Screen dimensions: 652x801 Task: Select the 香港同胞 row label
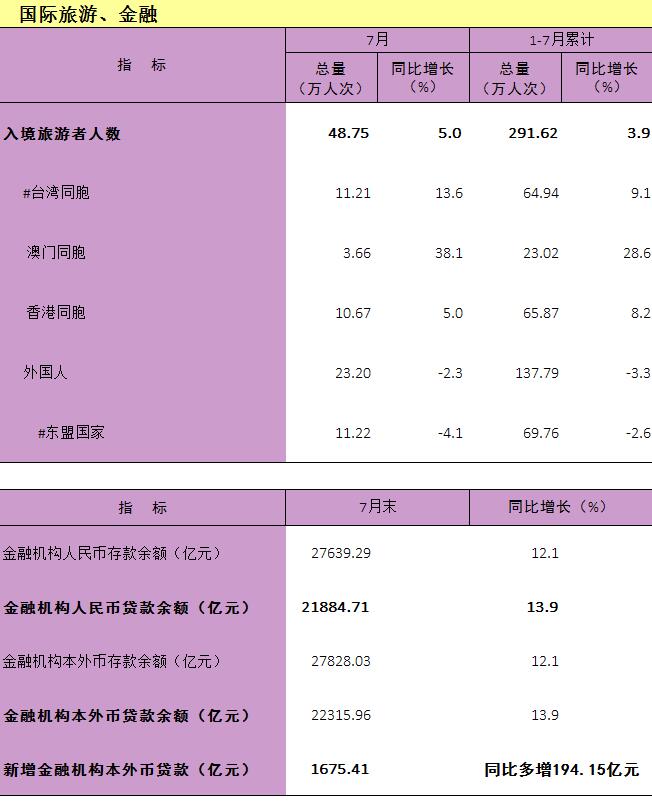[56, 312]
